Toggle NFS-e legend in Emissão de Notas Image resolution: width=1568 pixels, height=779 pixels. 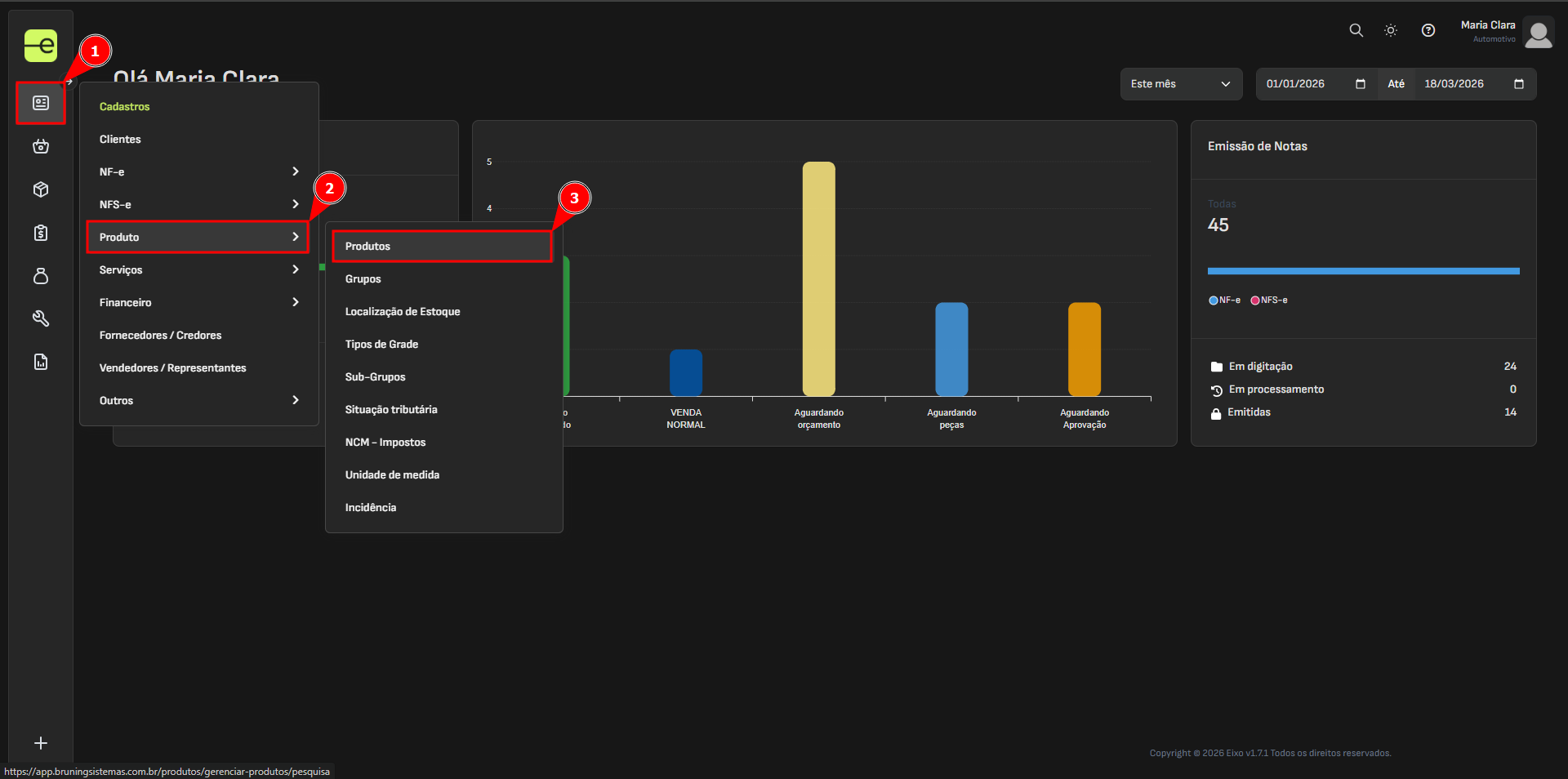pos(1268,300)
